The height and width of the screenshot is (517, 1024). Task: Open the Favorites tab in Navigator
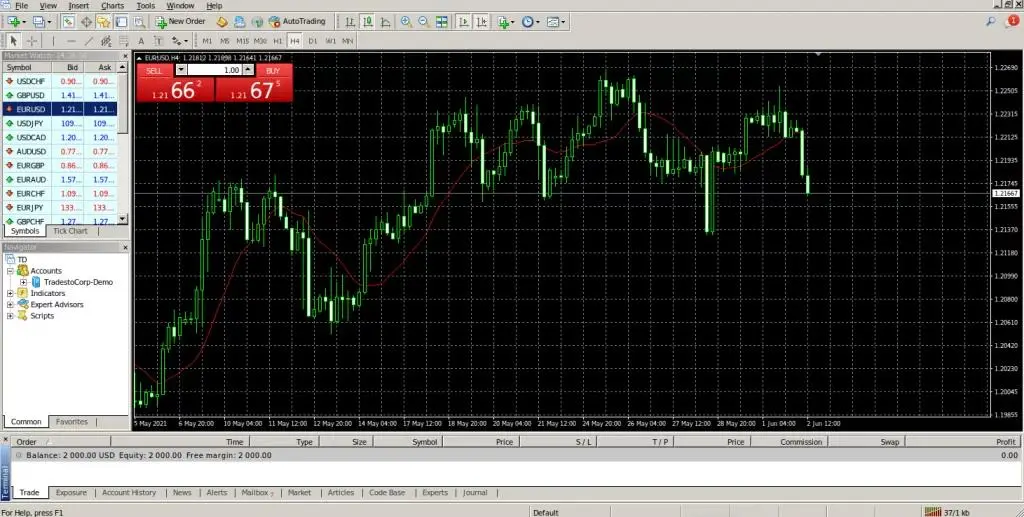pyautogui.click(x=72, y=422)
